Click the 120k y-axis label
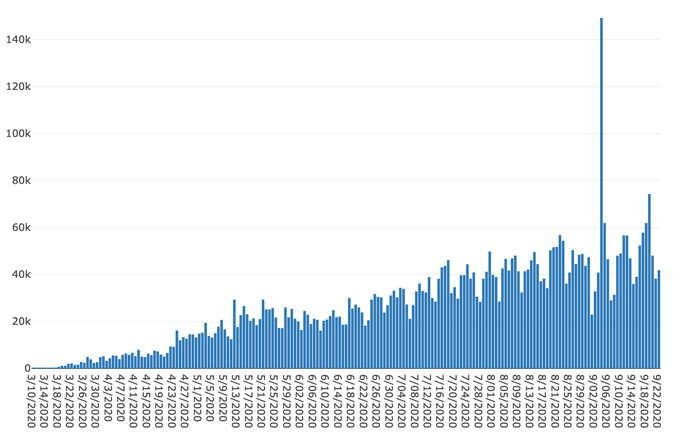680x437 pixels. [x=18, y=86]
